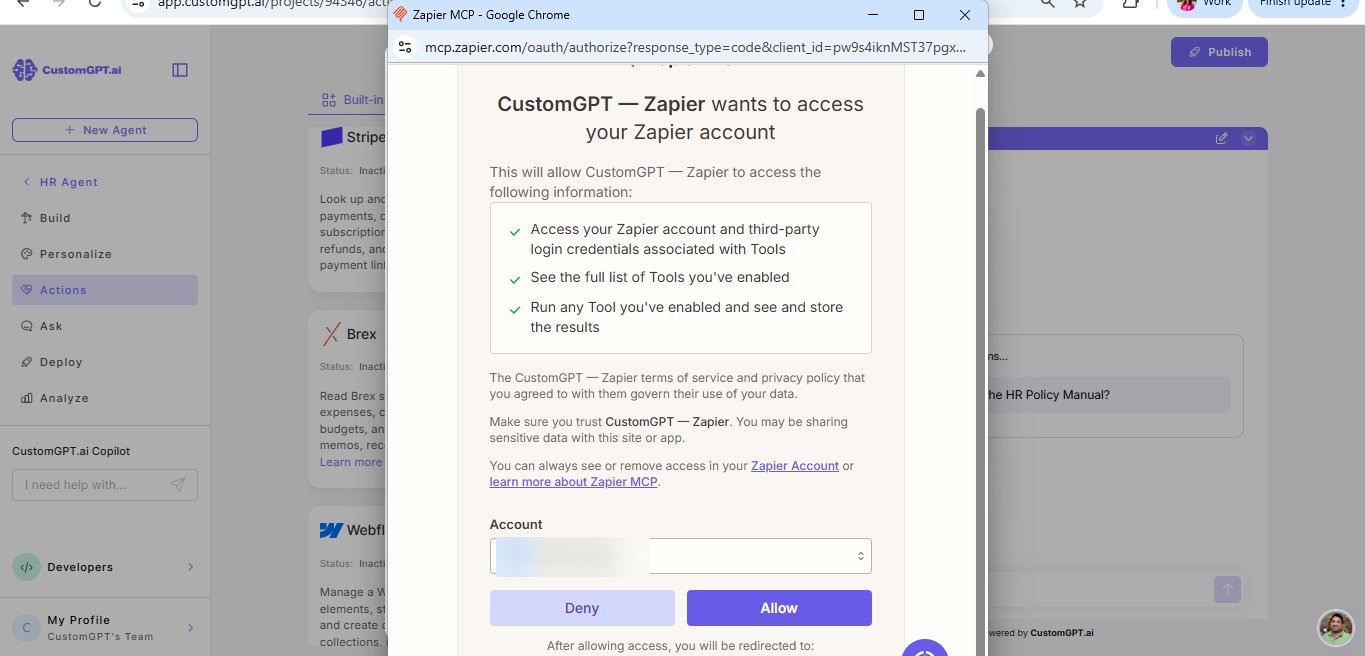Image resolution: width=1365 pixels, height=656 pixels.
Task: Expand the My Profile menu arrow
Action: pos(190,628)
